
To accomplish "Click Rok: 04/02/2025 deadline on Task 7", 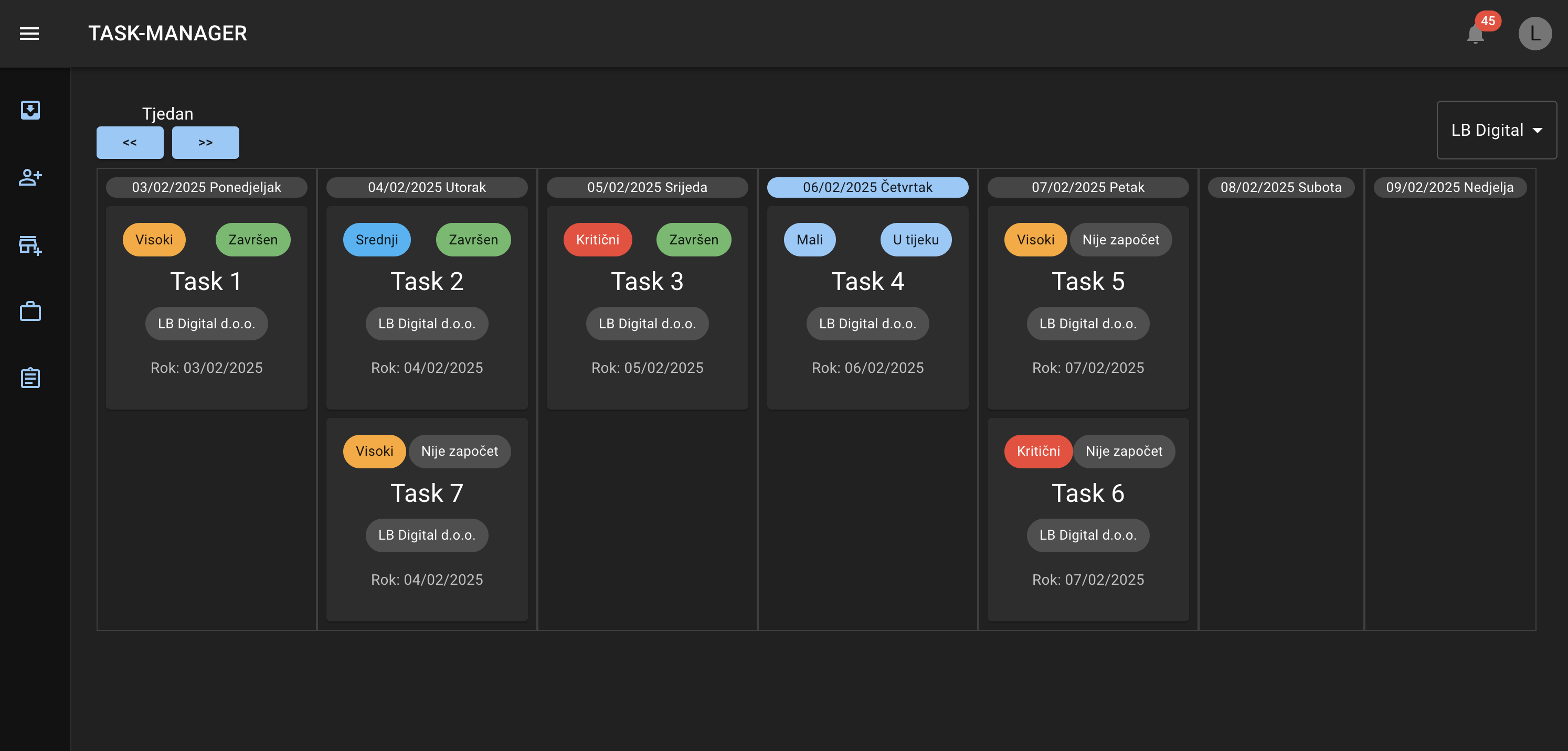I will pyautogui.click(x=427, y=580).
